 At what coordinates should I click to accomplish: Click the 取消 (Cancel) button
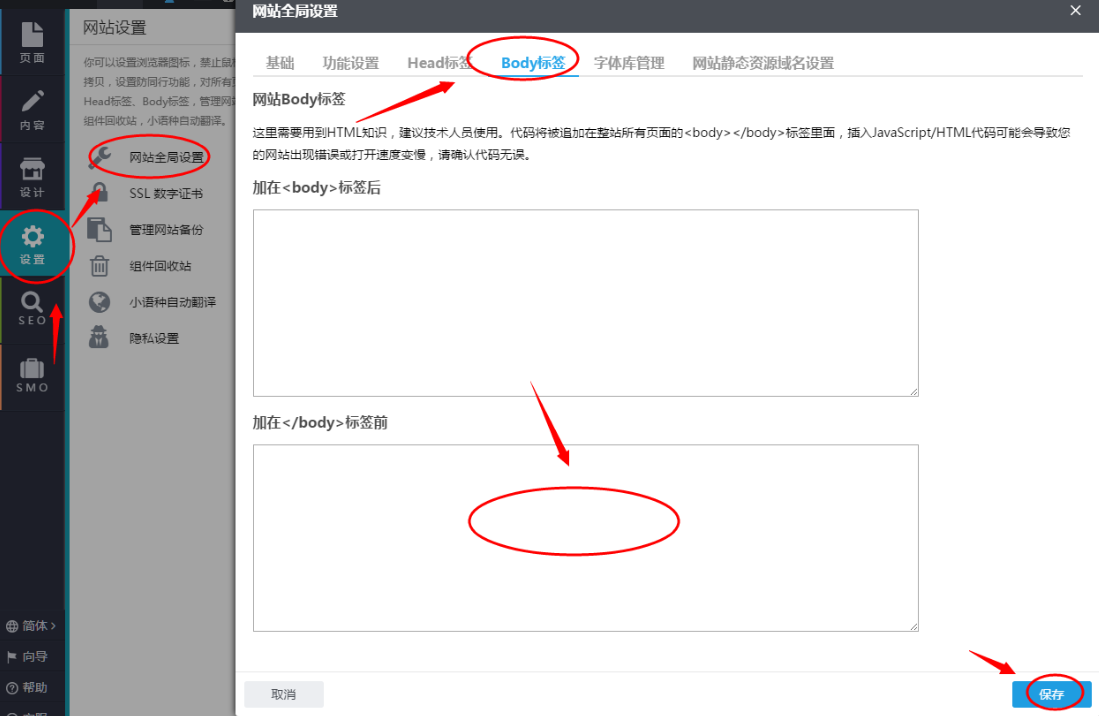[x=284, y=693]
